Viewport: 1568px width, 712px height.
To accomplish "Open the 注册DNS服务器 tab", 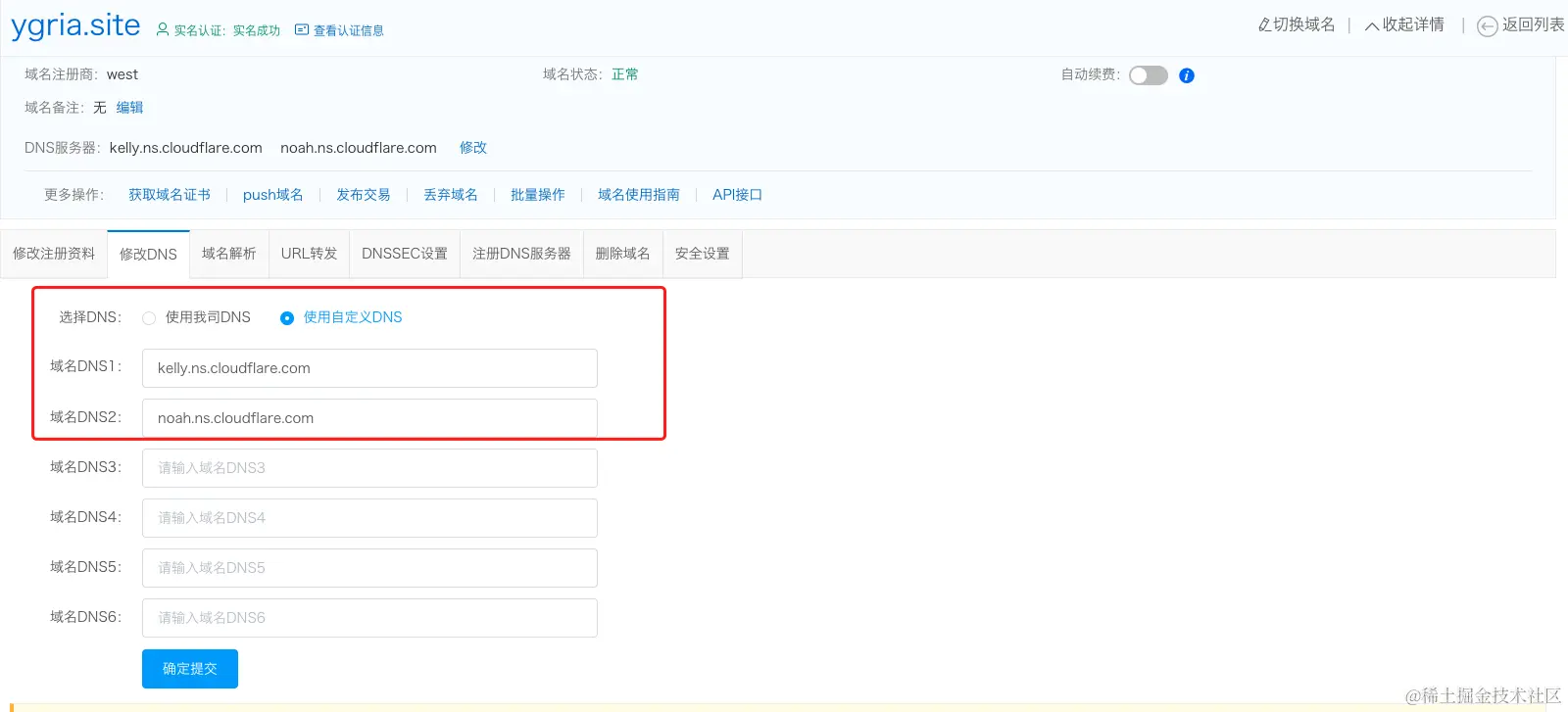I will coord(521,254).
